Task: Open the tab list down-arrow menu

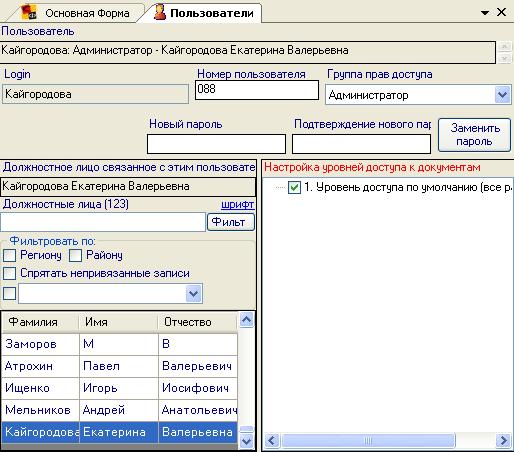Action: pyautogui.click(x=485, y=13)
